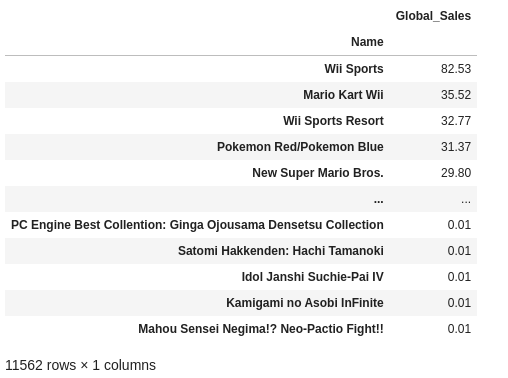Click the 29.80 sales value
The width and height of the screenshot is (508, 378).
tap(456, 173)
